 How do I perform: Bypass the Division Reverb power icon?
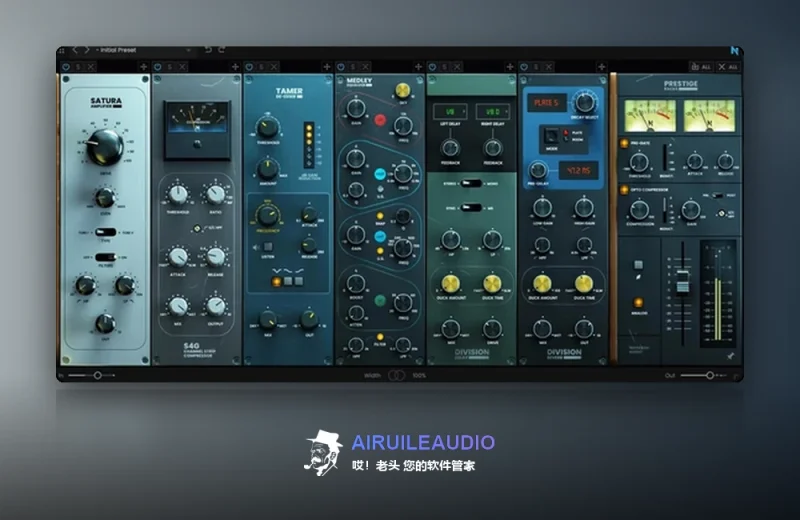pos(524,67)
